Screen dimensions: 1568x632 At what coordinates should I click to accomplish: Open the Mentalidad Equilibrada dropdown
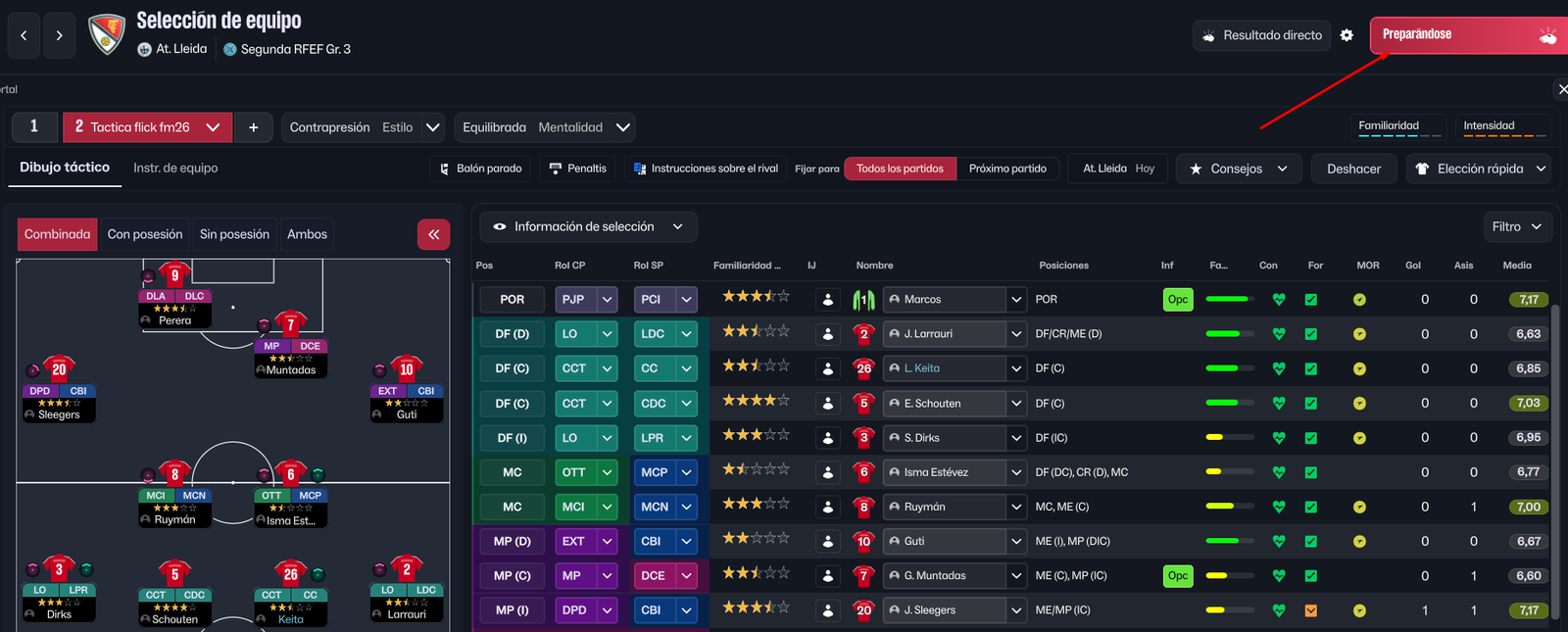tap(546, 127)
